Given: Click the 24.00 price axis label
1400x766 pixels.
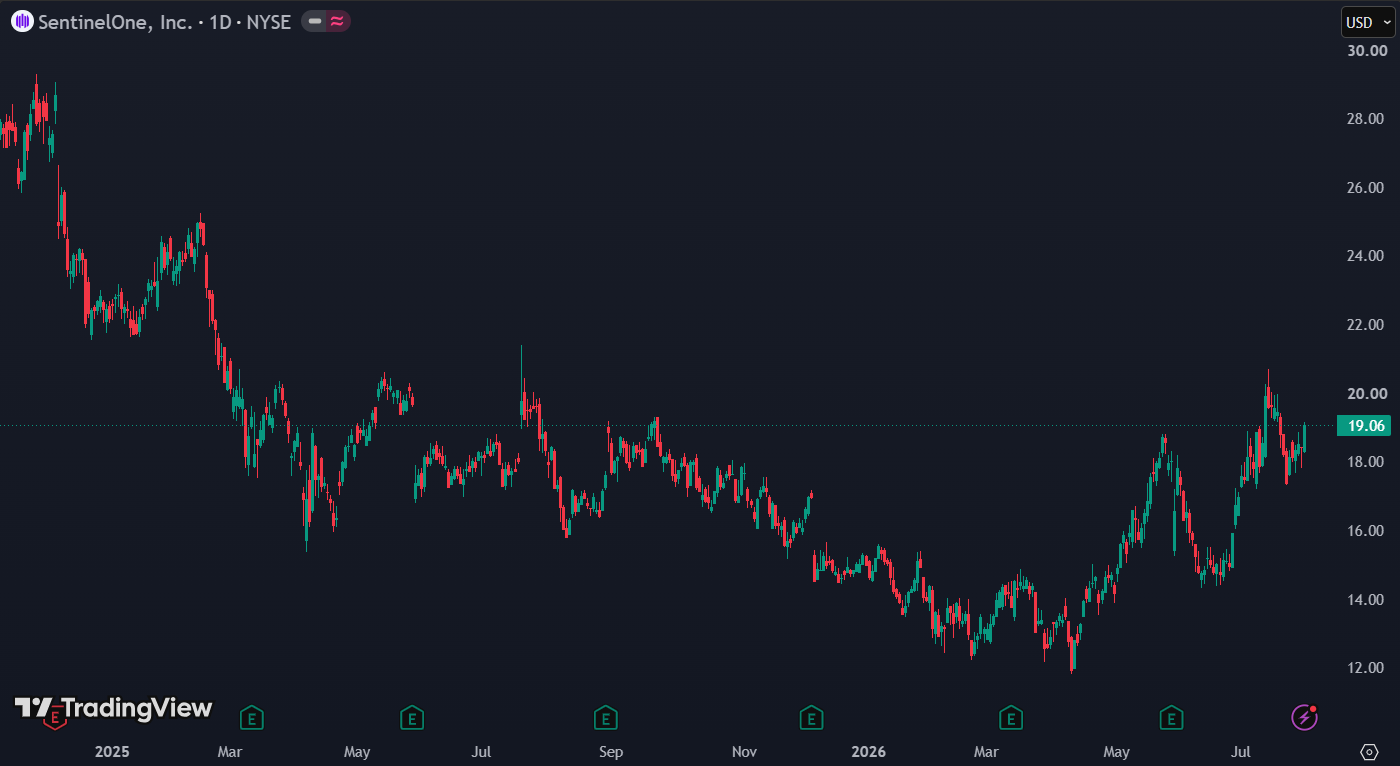Looking at the screenshot, I should coord(1367,256).
